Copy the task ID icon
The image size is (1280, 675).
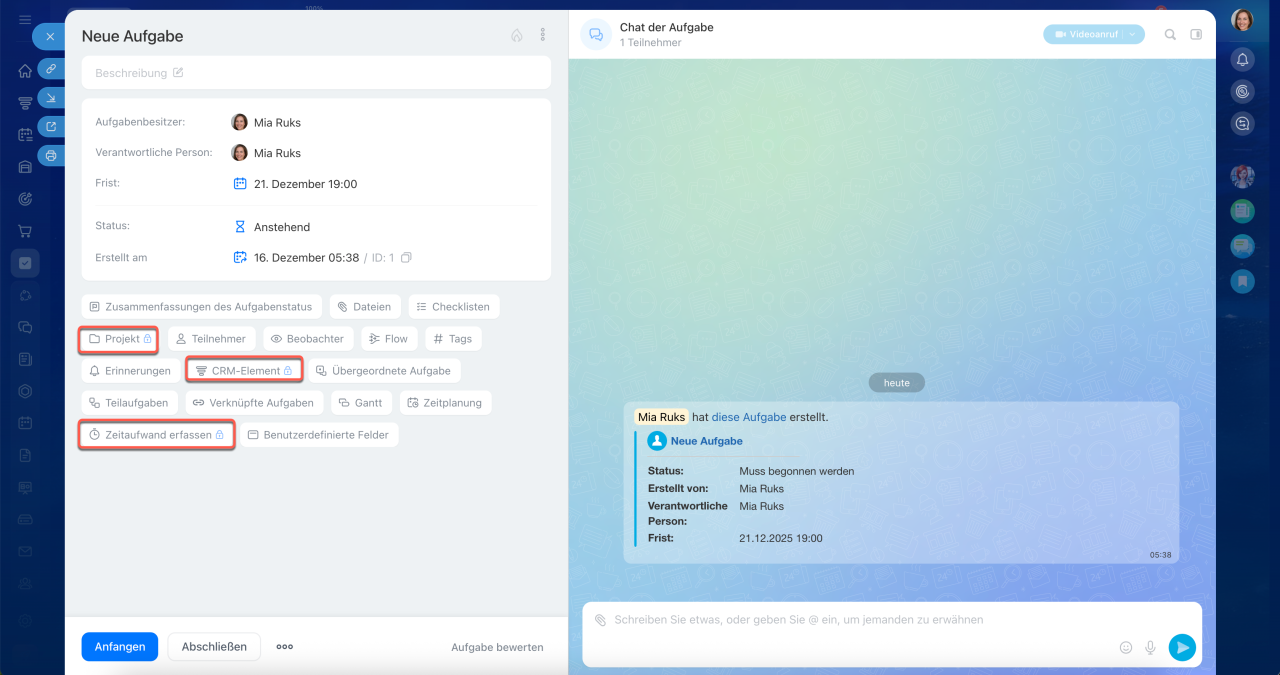(x=406, y=258)
